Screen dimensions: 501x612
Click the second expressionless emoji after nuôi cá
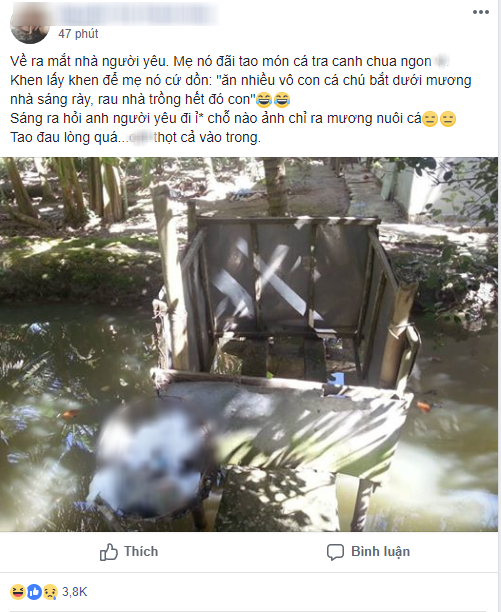448,119
